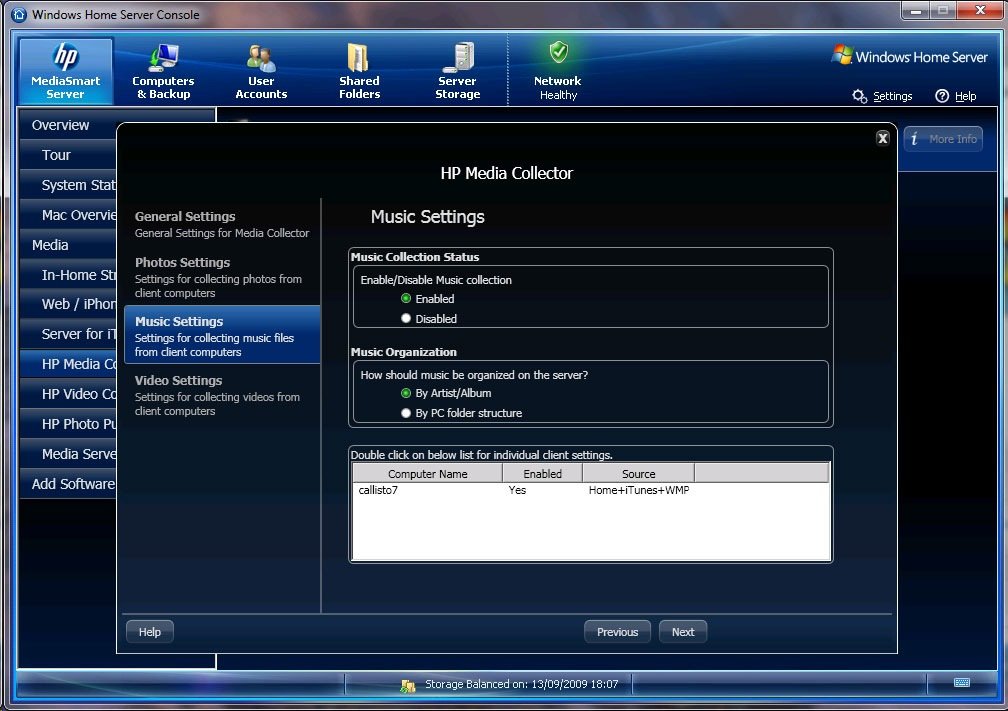This screenshot has width=1008, height=711.
Task: Close the Windows Home Server Console window
Action: (x=980, y=11)
